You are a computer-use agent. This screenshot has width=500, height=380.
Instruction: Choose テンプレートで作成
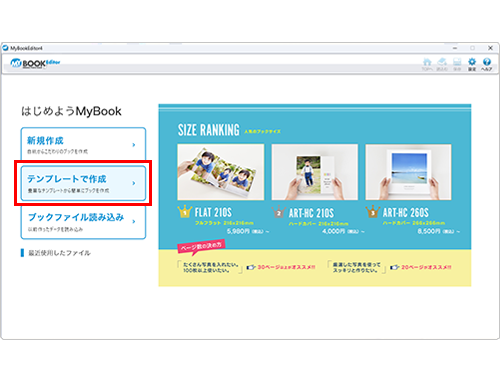point(83,183)
